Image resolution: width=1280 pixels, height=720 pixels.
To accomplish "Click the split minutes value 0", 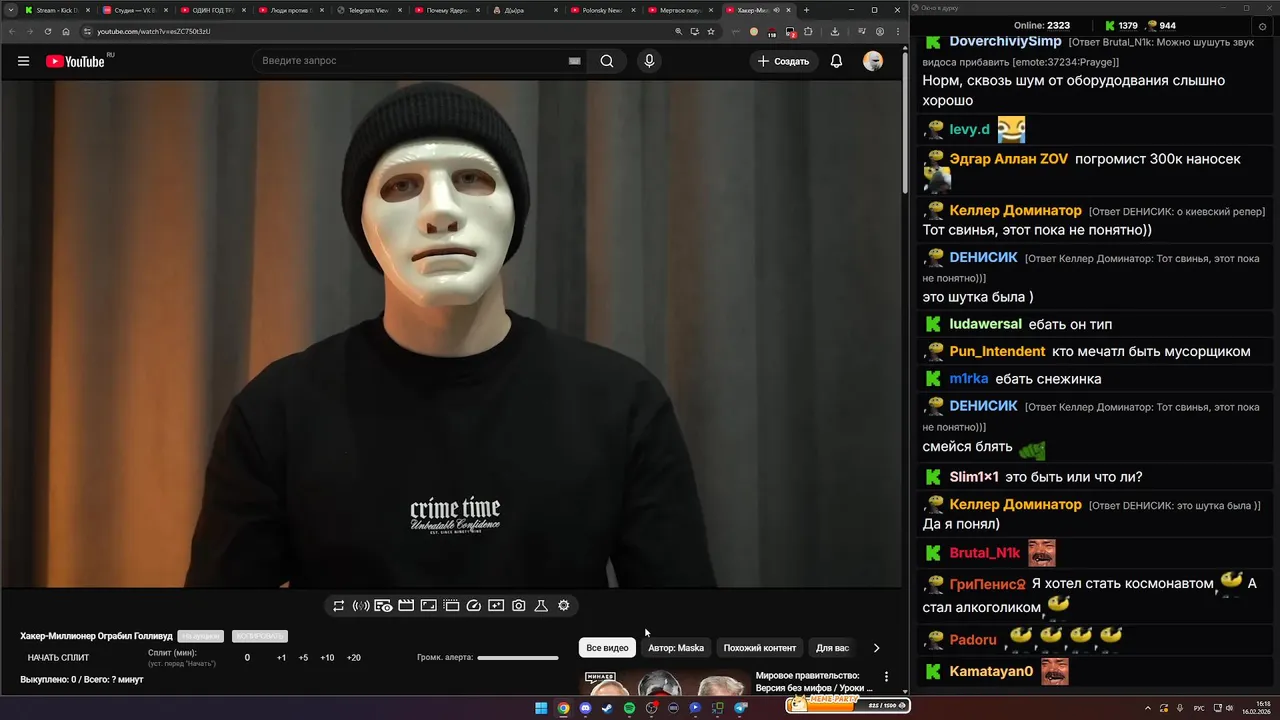I will [x=247, y=658].
